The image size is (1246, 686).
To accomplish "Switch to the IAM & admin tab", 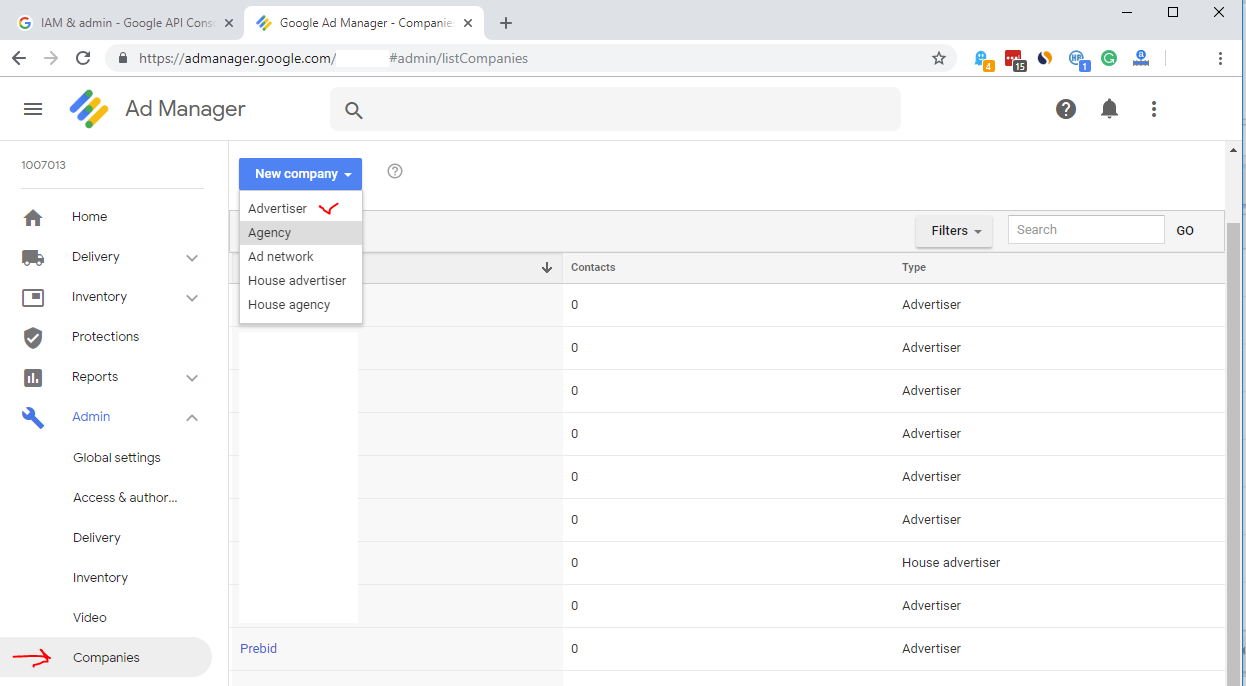I will (x=120, y=22).
